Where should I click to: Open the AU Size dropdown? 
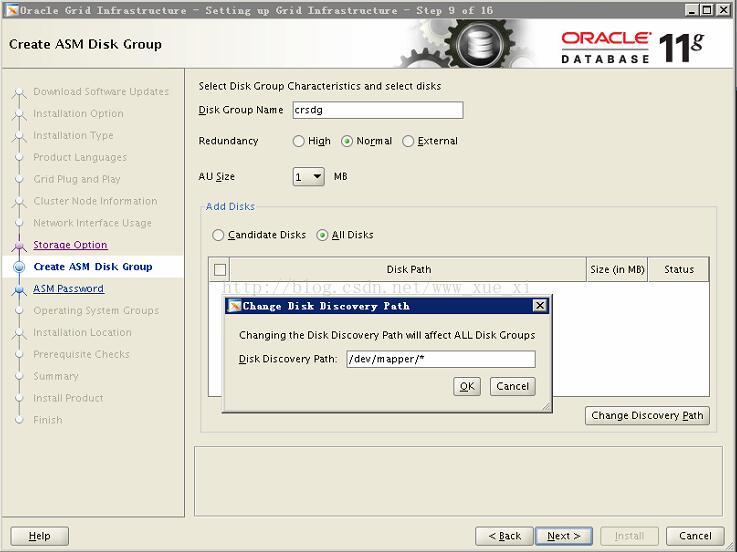click(308, 177)
